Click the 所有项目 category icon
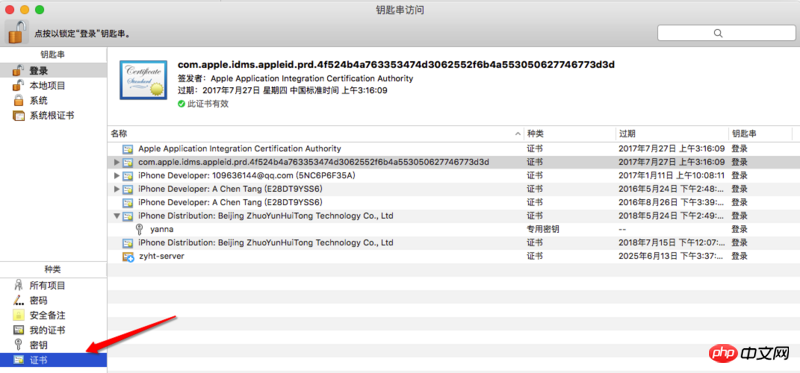This screenshot has width=800, height=373. (18, 286)
